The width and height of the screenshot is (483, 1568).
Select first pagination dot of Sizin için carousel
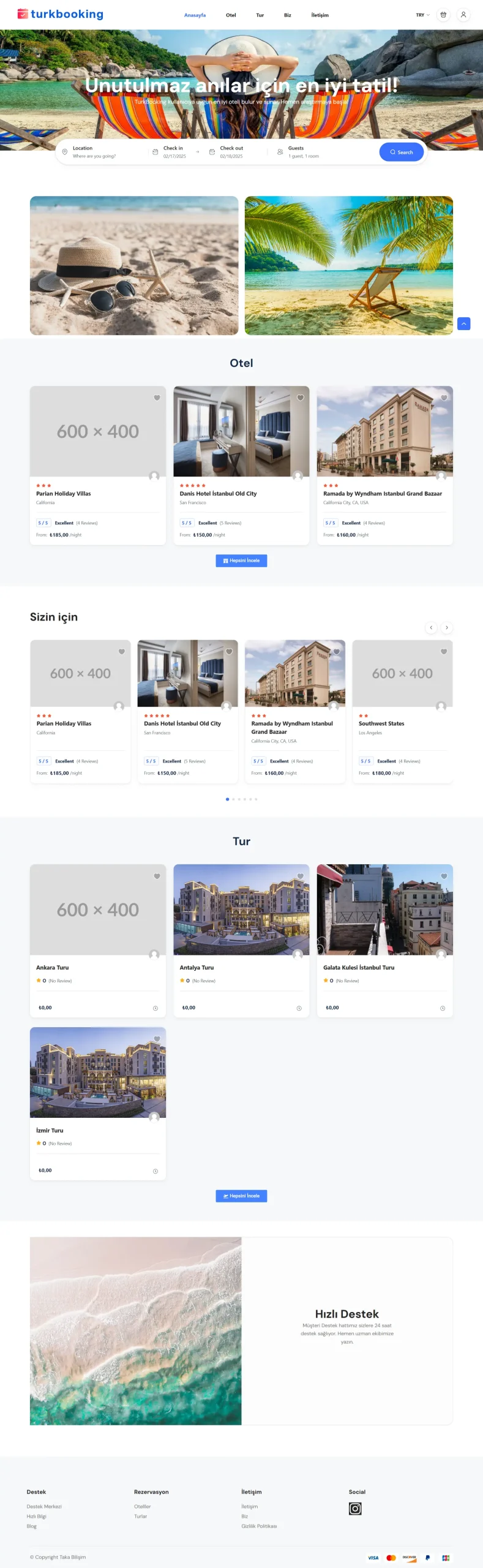point(228,799)
